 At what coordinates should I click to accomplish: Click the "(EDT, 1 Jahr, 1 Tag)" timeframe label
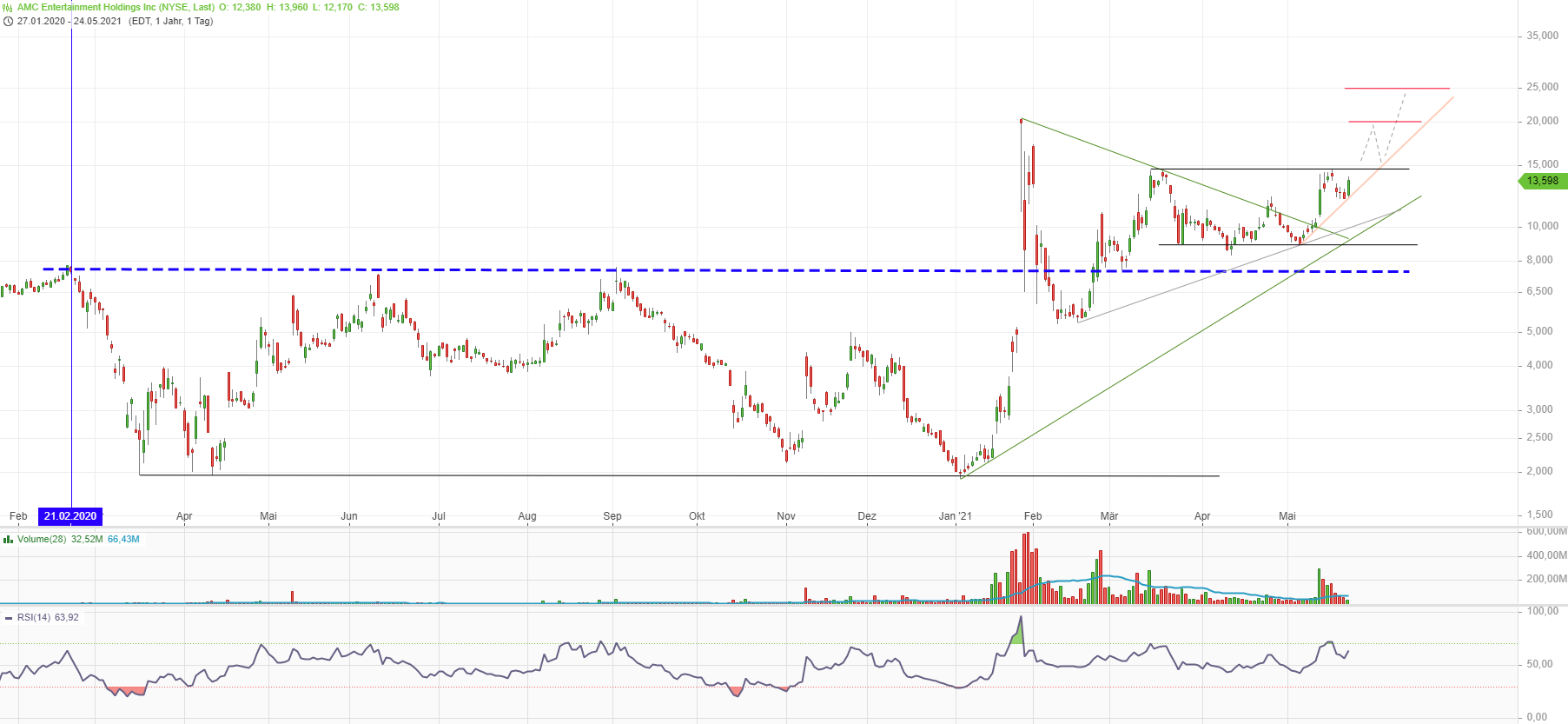pyautogui.click(x=171, y=21)
